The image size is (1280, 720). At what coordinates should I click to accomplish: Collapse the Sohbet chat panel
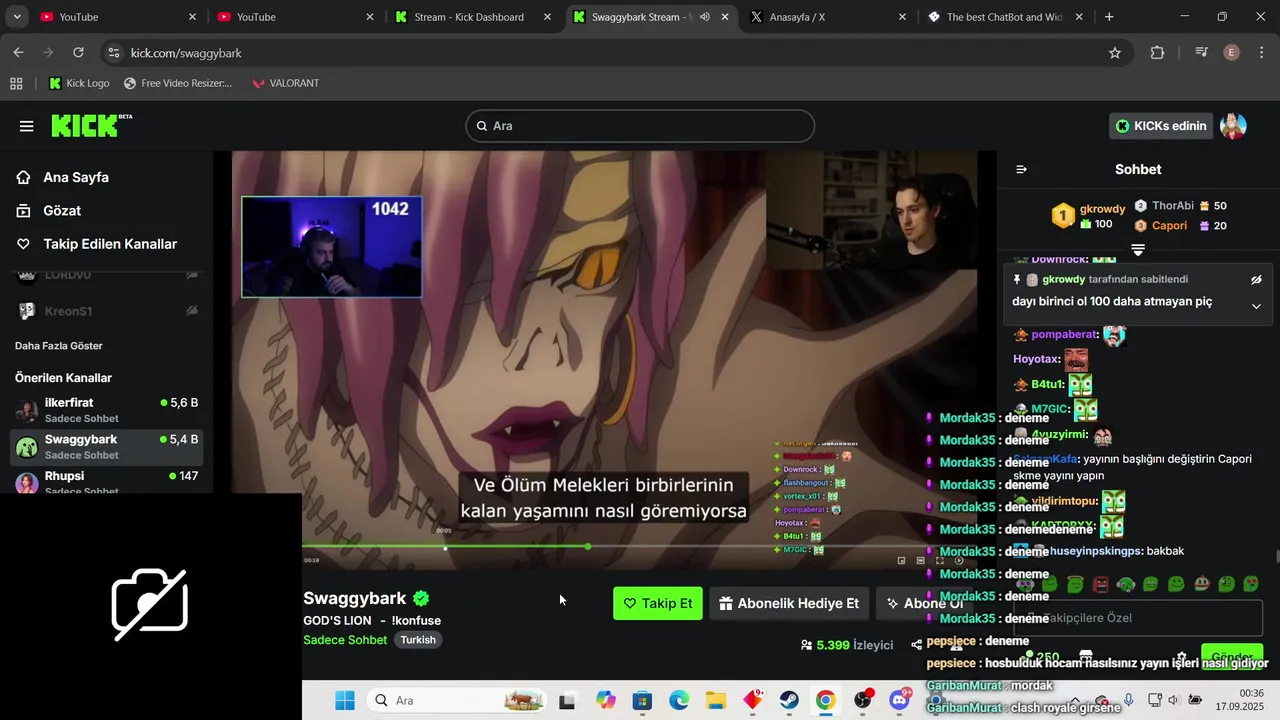coord(1021,169)
